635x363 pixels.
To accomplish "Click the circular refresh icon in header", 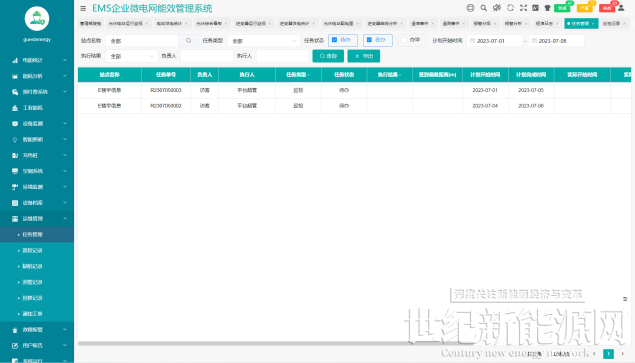I will [x=510, y=8].
